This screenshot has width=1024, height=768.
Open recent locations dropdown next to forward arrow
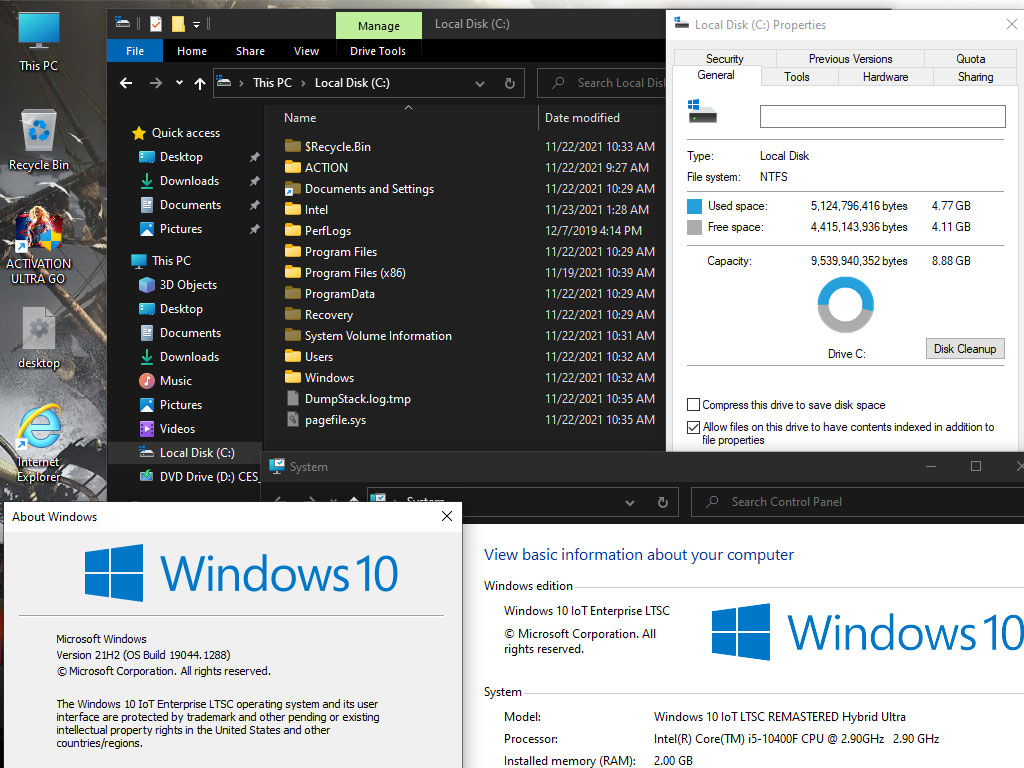(180, 83)
